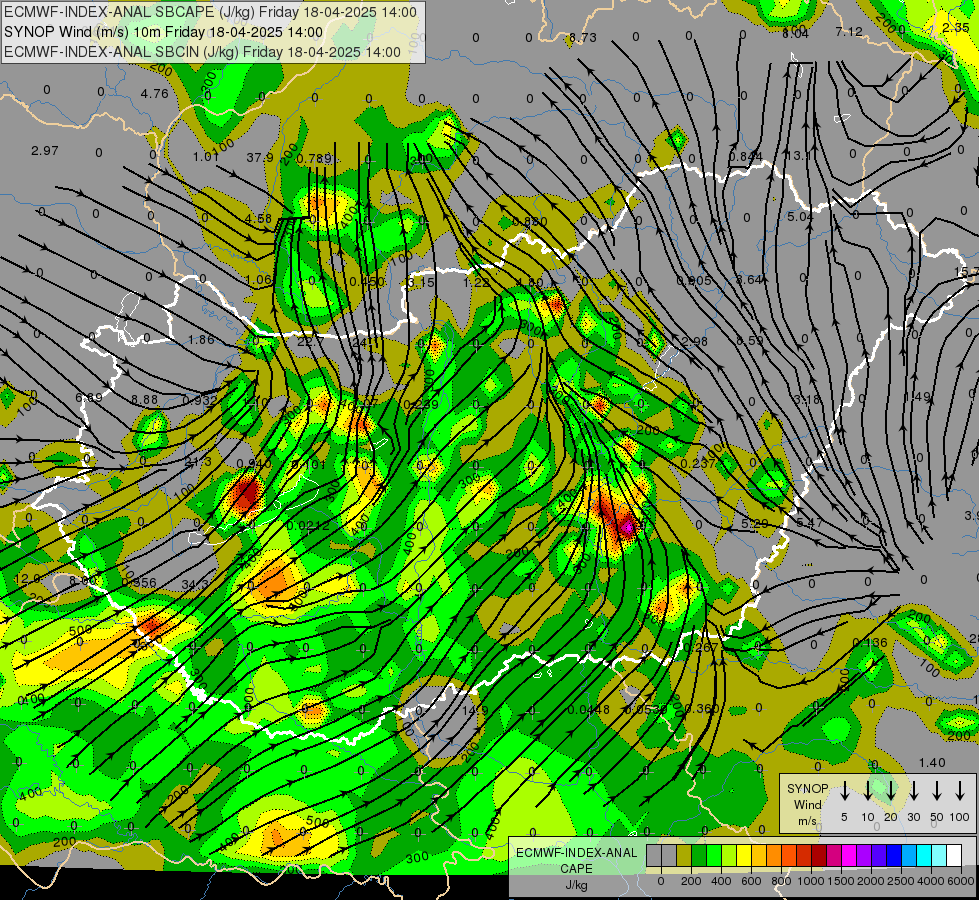979x900 pixels.
Task: Click the '7.12' value on the map
Action: pos(849,31)
